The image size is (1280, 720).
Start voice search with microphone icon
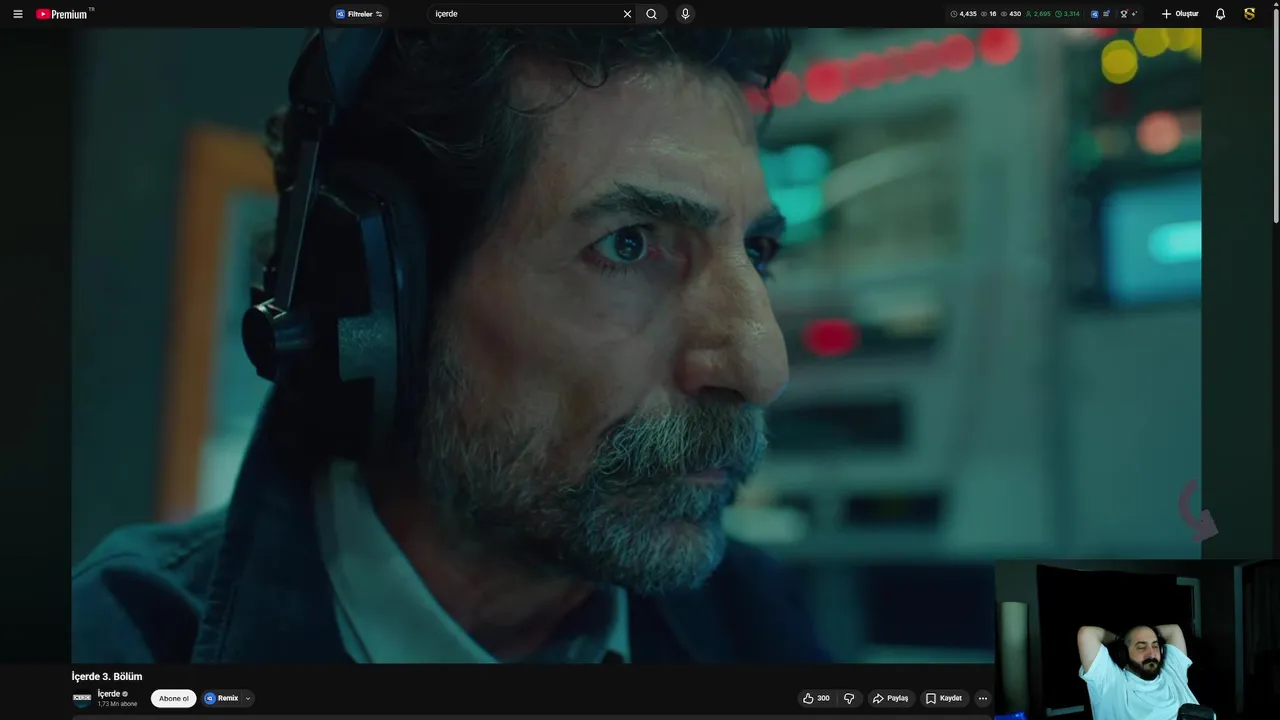[685, 14]
